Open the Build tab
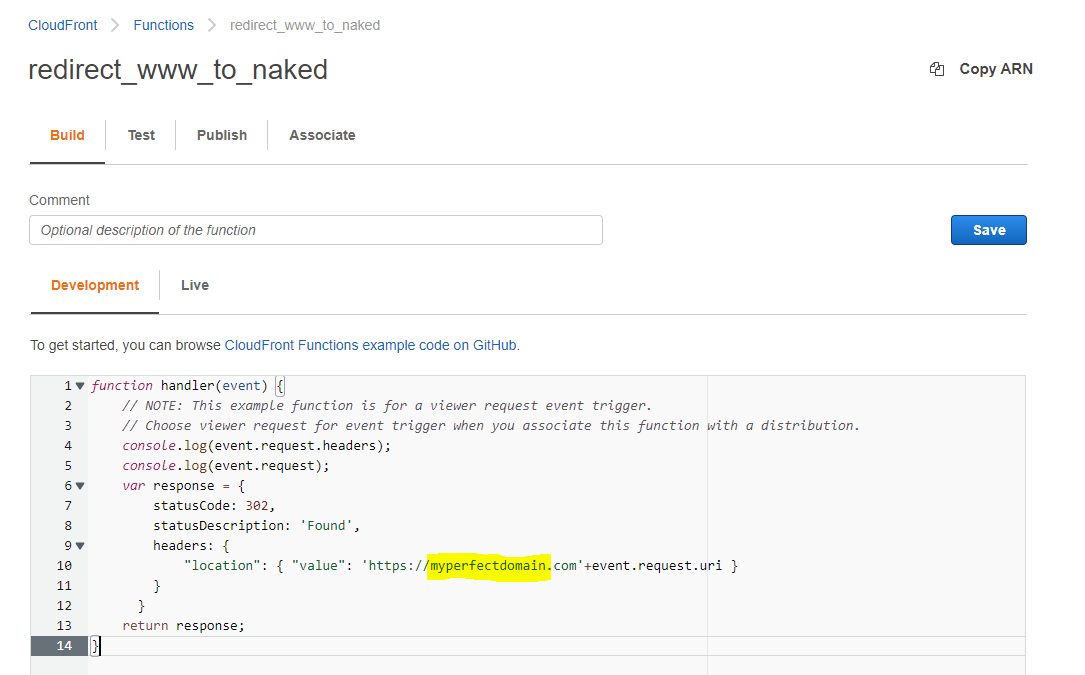The height and width of the screenshot is (675, 1085). click(67, 135)
